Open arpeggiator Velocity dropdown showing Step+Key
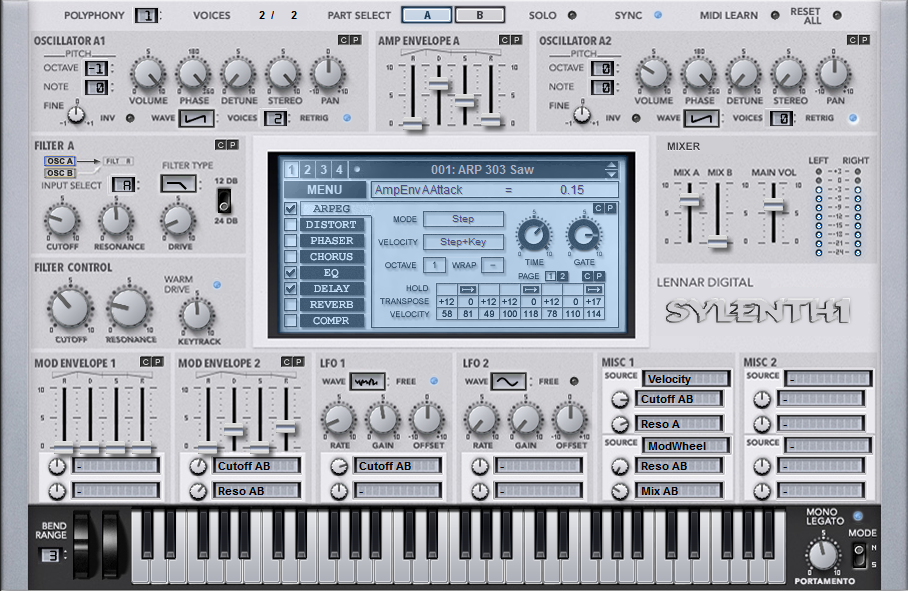Screen dimensions: 908x591 click(463, 241)
